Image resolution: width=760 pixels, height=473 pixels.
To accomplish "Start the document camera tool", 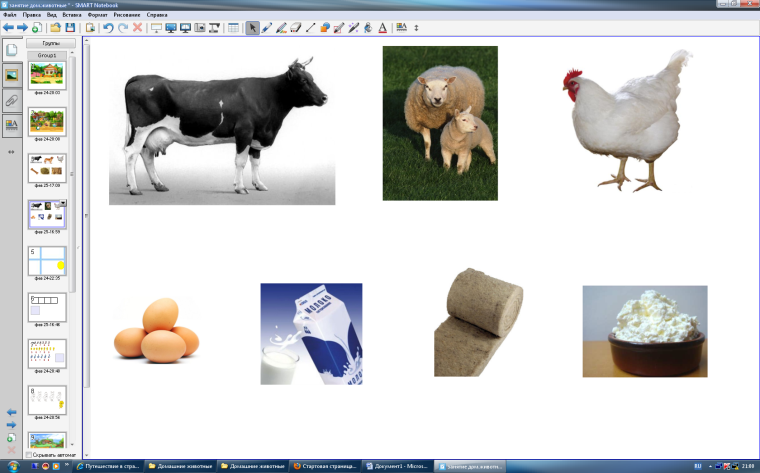I will click(x=214, y=28).
